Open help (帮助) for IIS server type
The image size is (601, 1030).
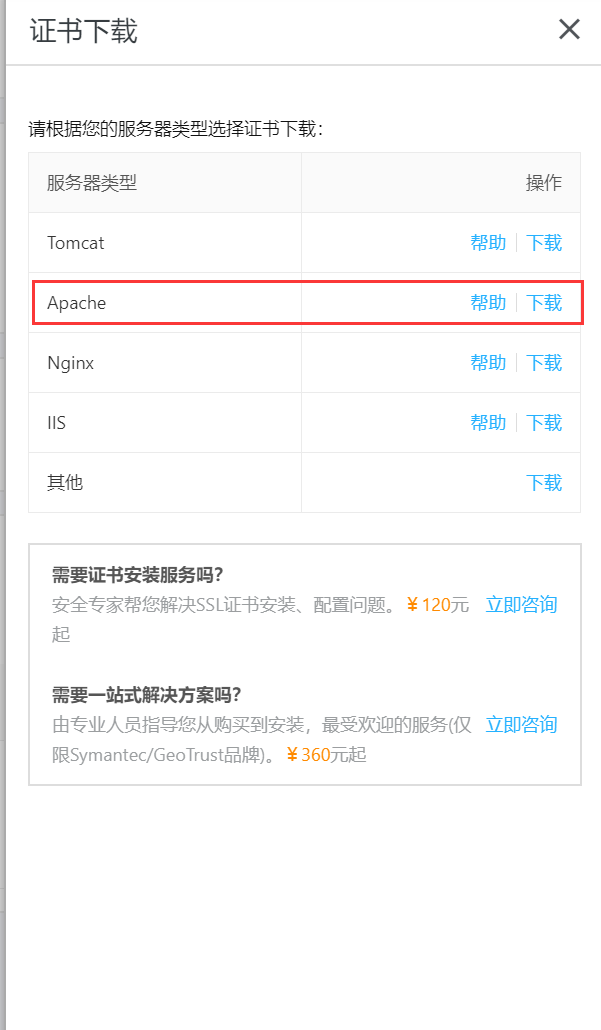488,422
